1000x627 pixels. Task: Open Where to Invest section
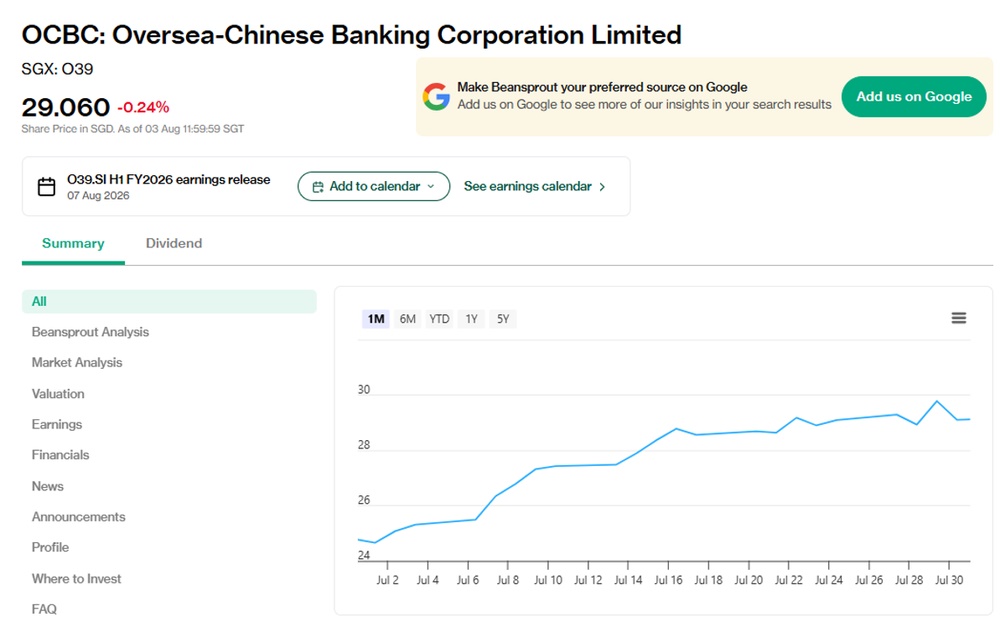pos(77,579)
